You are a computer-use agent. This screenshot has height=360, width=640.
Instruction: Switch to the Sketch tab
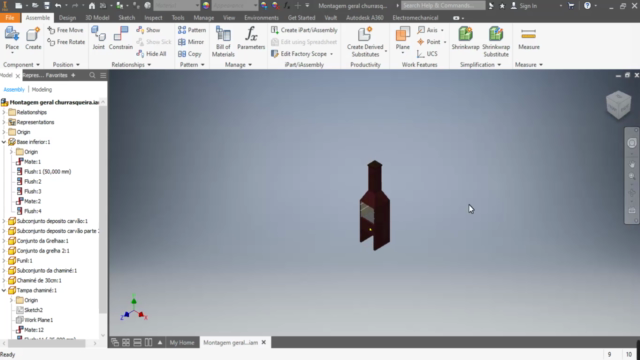click(x=127, y=18)
